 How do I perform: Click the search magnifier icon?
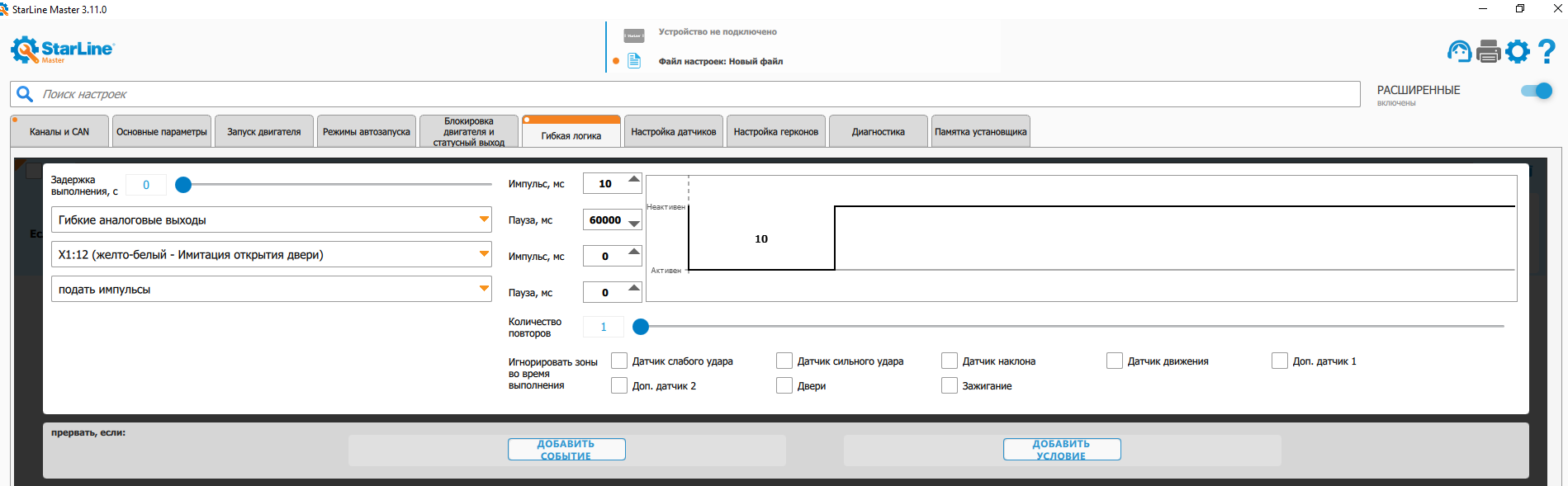pyautogui.click(x=26, y=94)
